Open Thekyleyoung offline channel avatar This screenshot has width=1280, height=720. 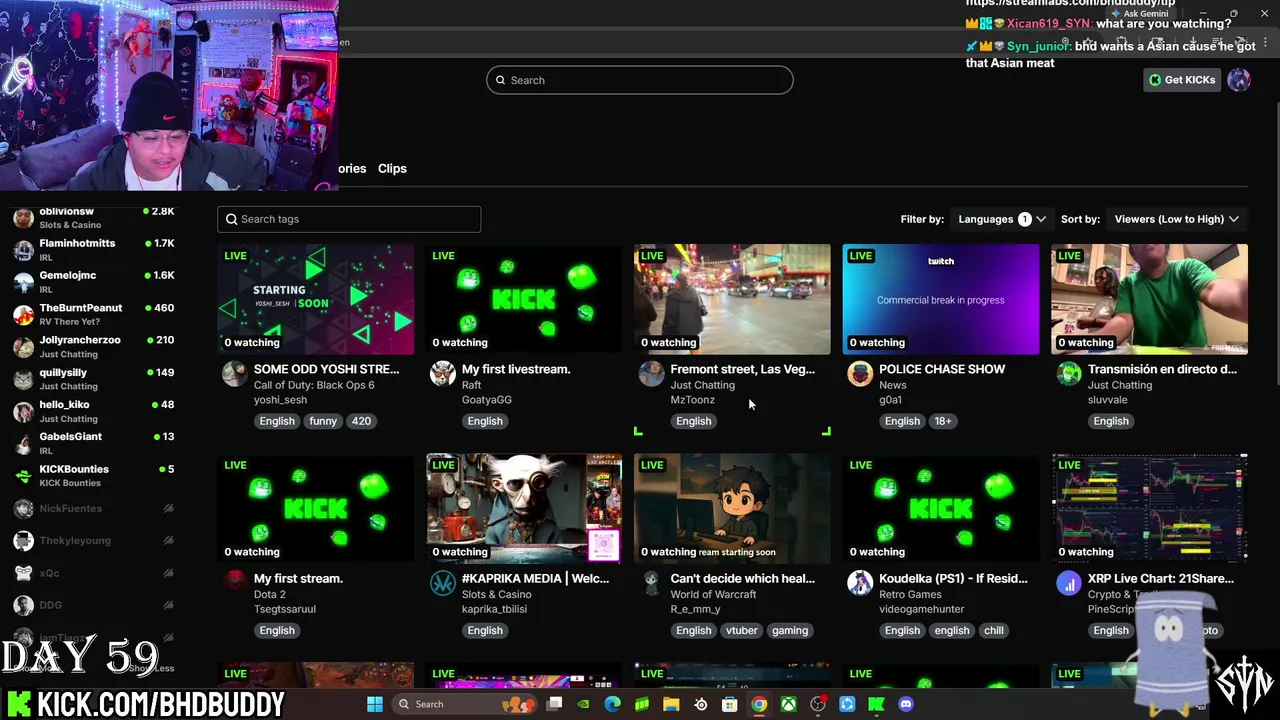(23, 541)
